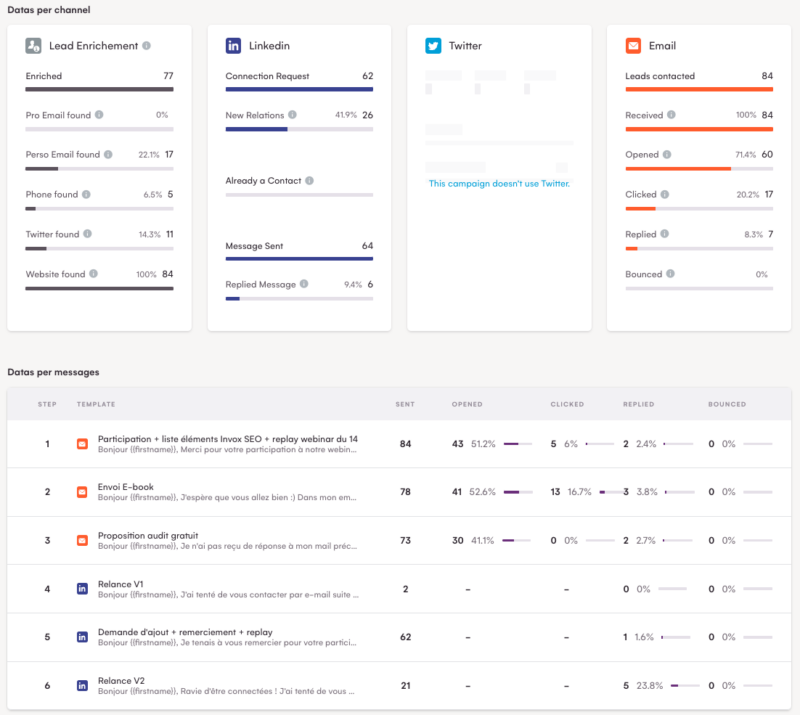Click the CLICKED column header
Image resolution: width=800 pixels, height=715 pixels.
tap(567, 404)
